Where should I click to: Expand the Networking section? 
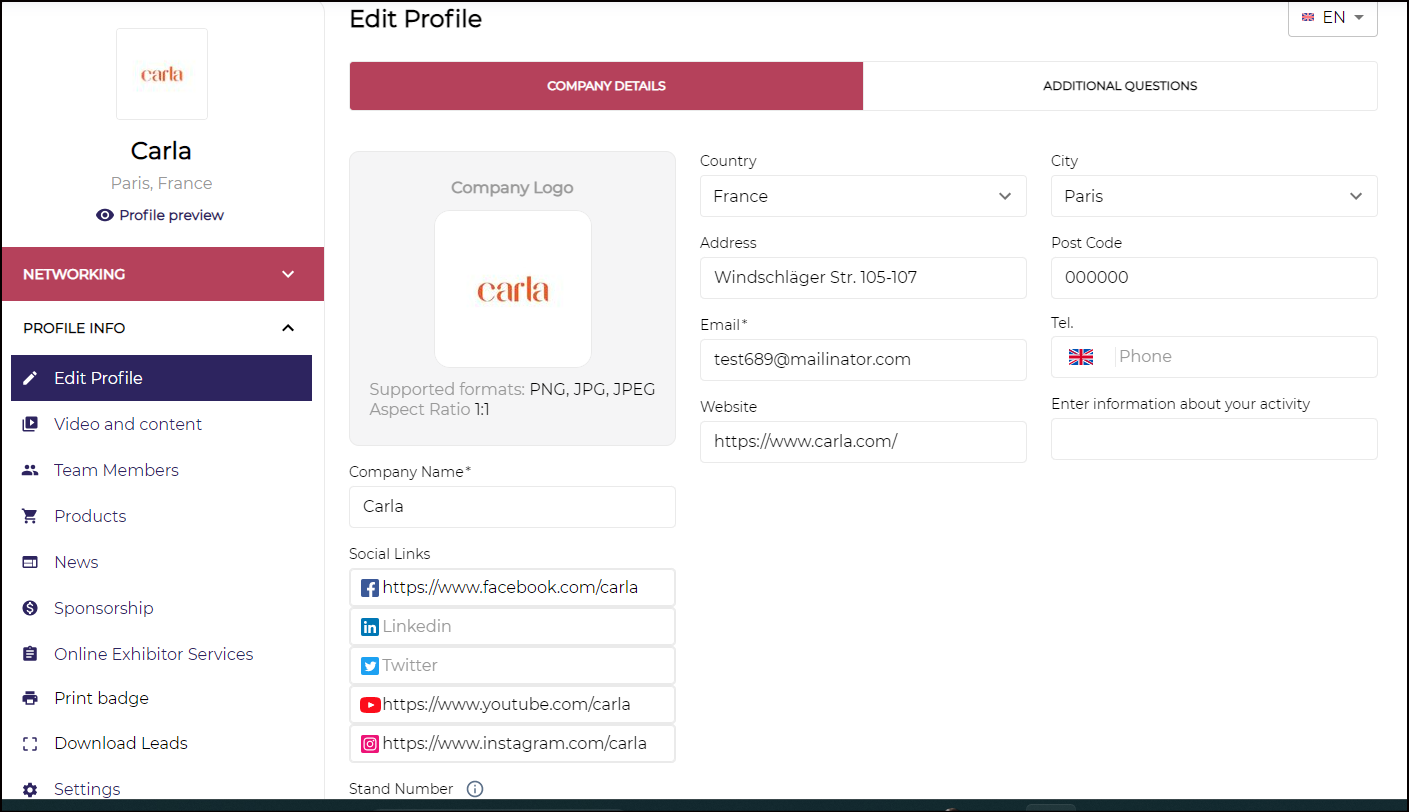[288, 274]
